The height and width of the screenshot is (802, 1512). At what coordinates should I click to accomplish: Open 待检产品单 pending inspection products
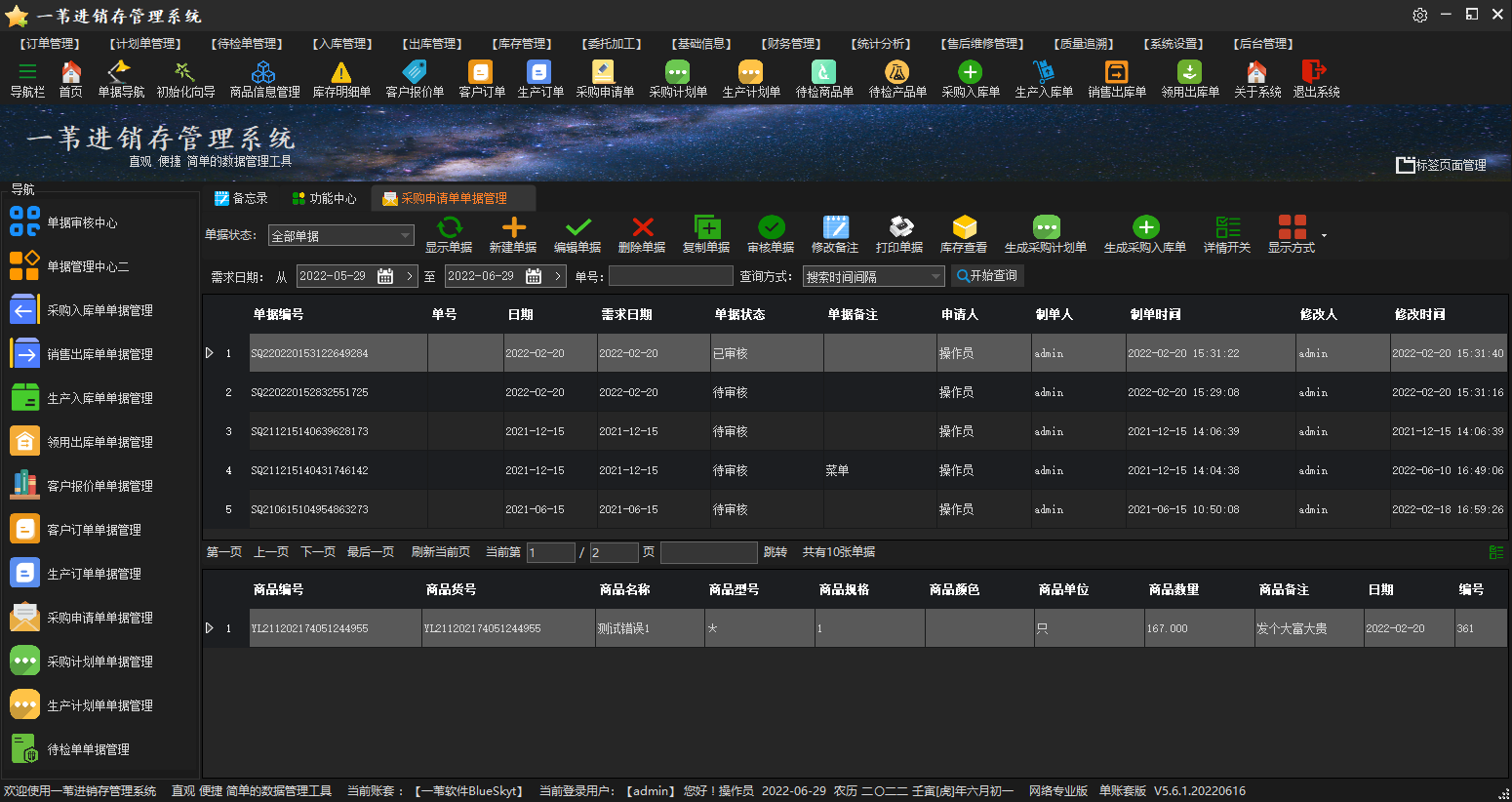pyautogui.click(x=897, y=79)
